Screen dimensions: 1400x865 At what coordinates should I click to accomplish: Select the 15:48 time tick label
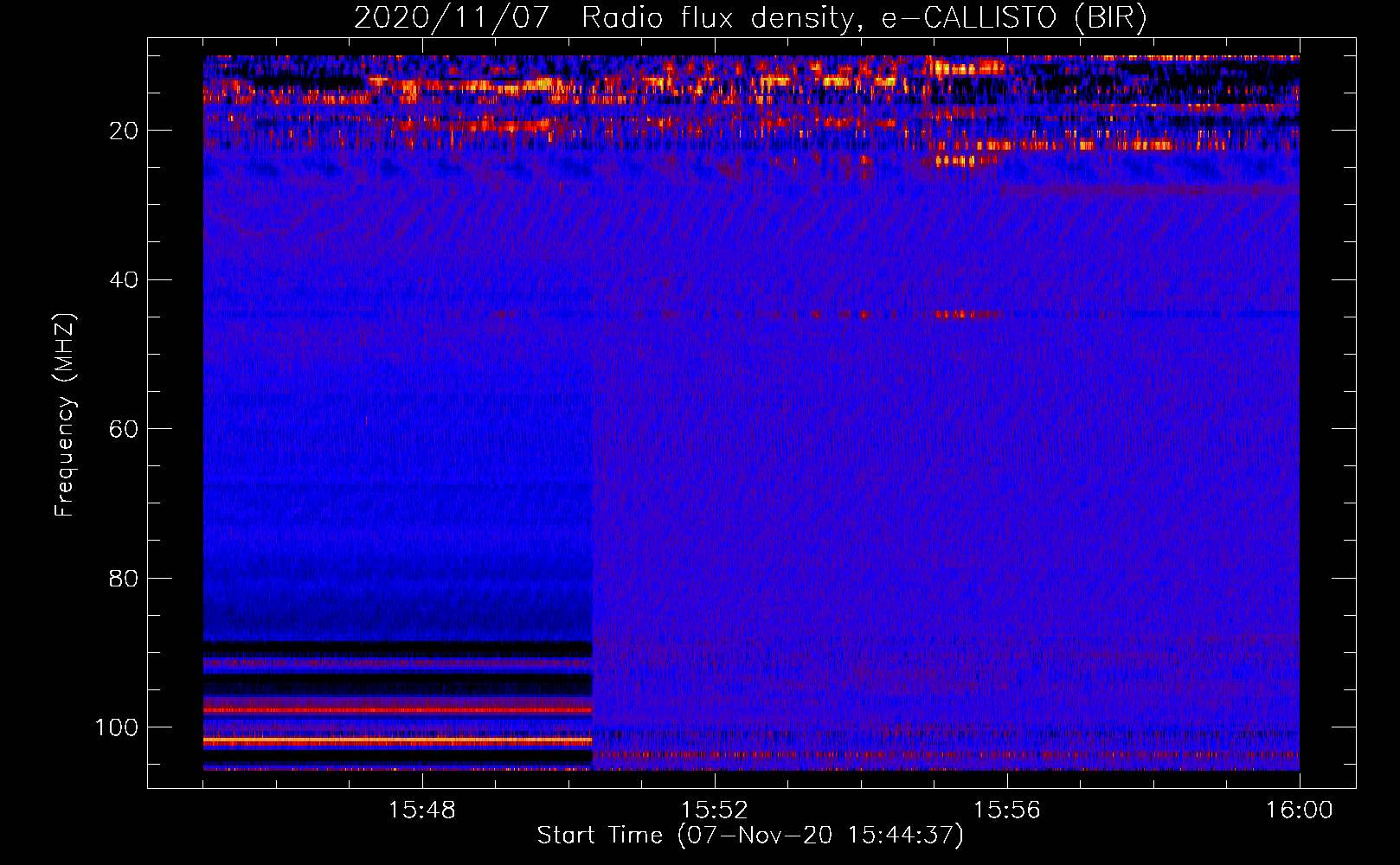coord(421,811)
